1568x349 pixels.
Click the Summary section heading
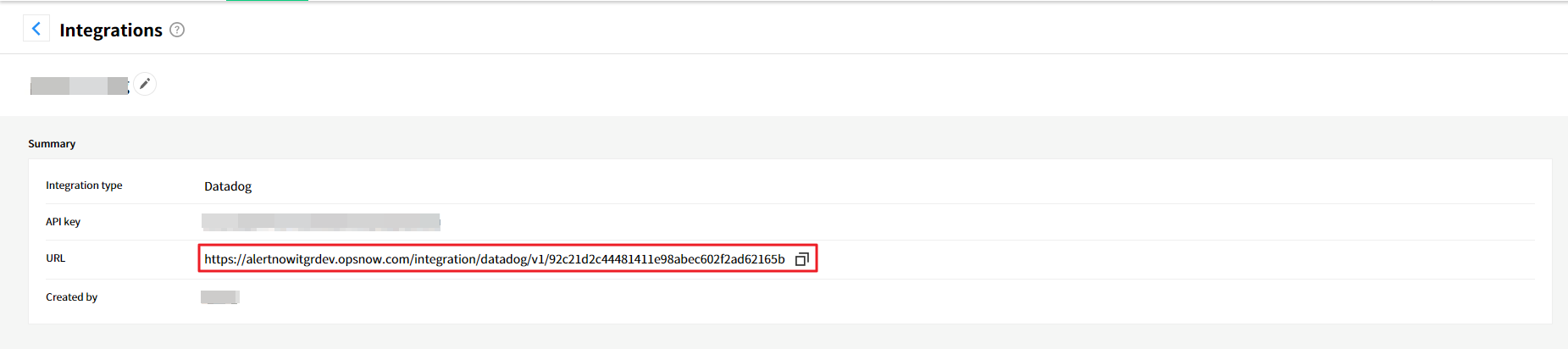click(52, 144)
